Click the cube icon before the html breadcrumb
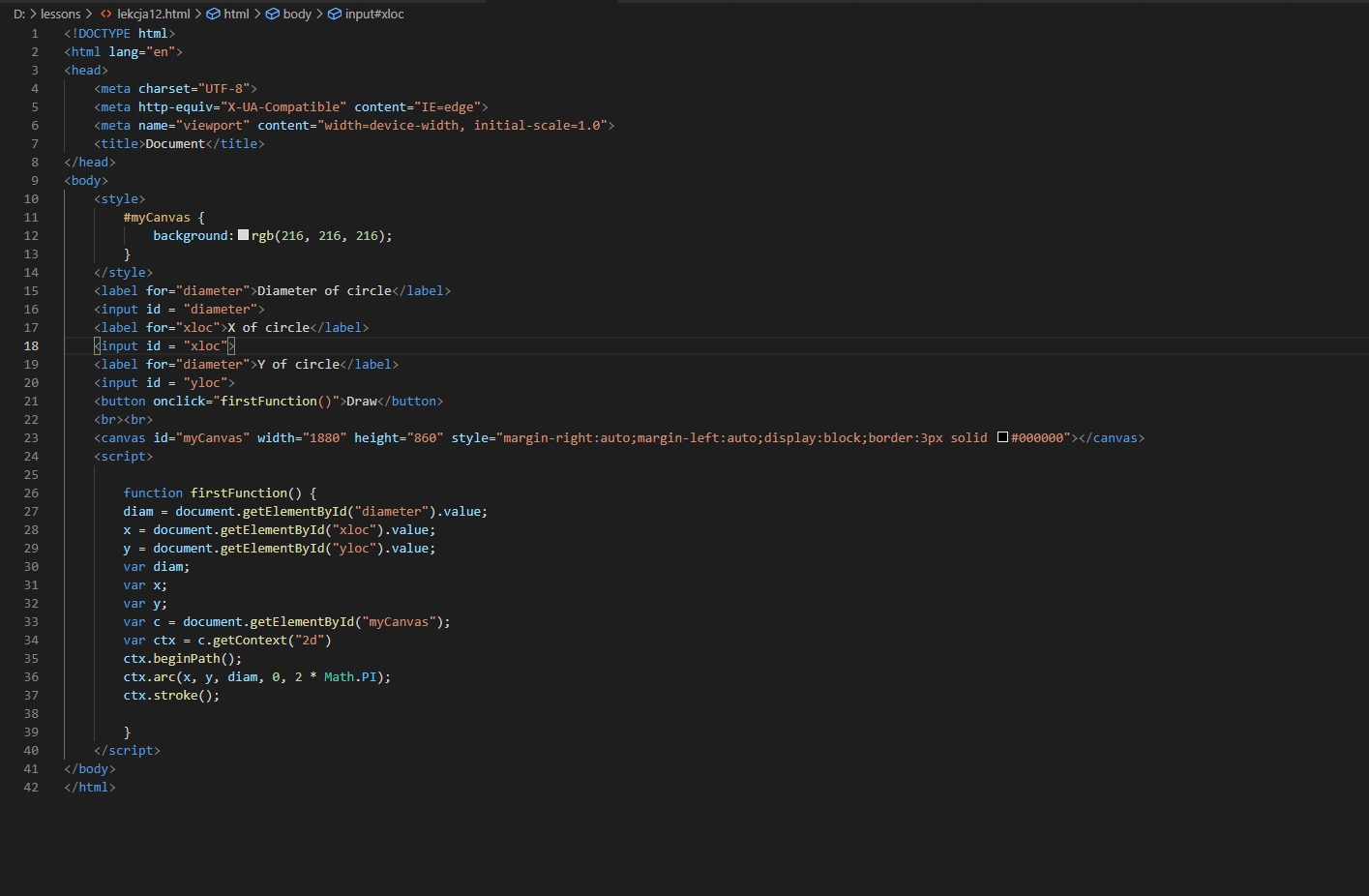The image size is (1369, 896). pyautogui.click(x=213, y=15)
